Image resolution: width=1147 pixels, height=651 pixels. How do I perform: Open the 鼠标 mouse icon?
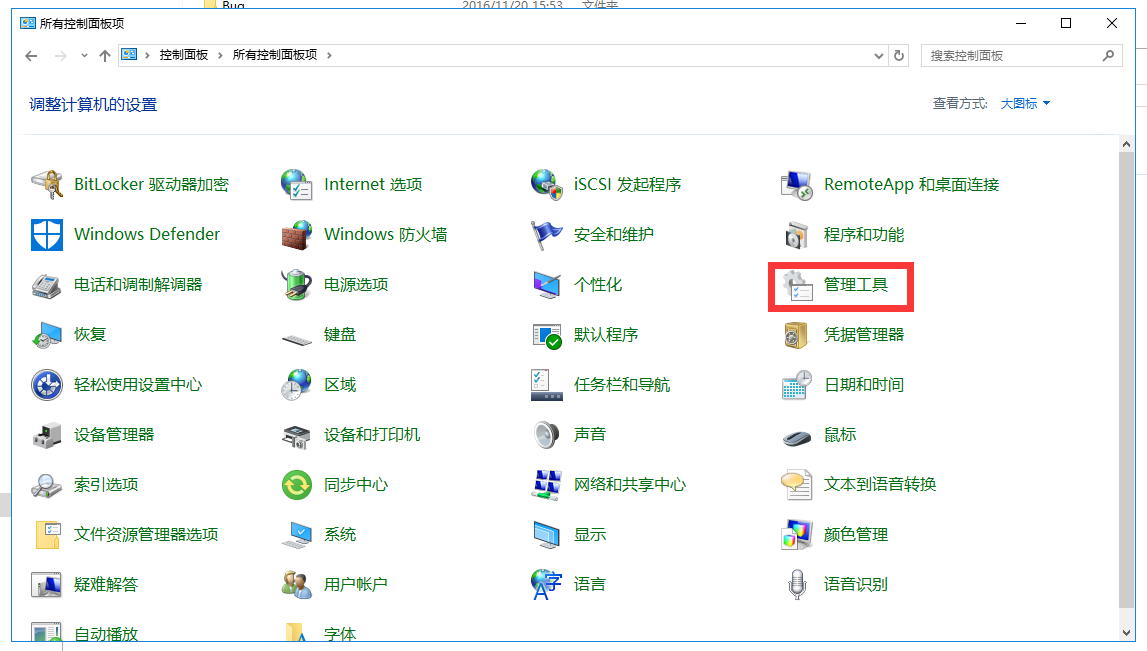coord(797,437)
